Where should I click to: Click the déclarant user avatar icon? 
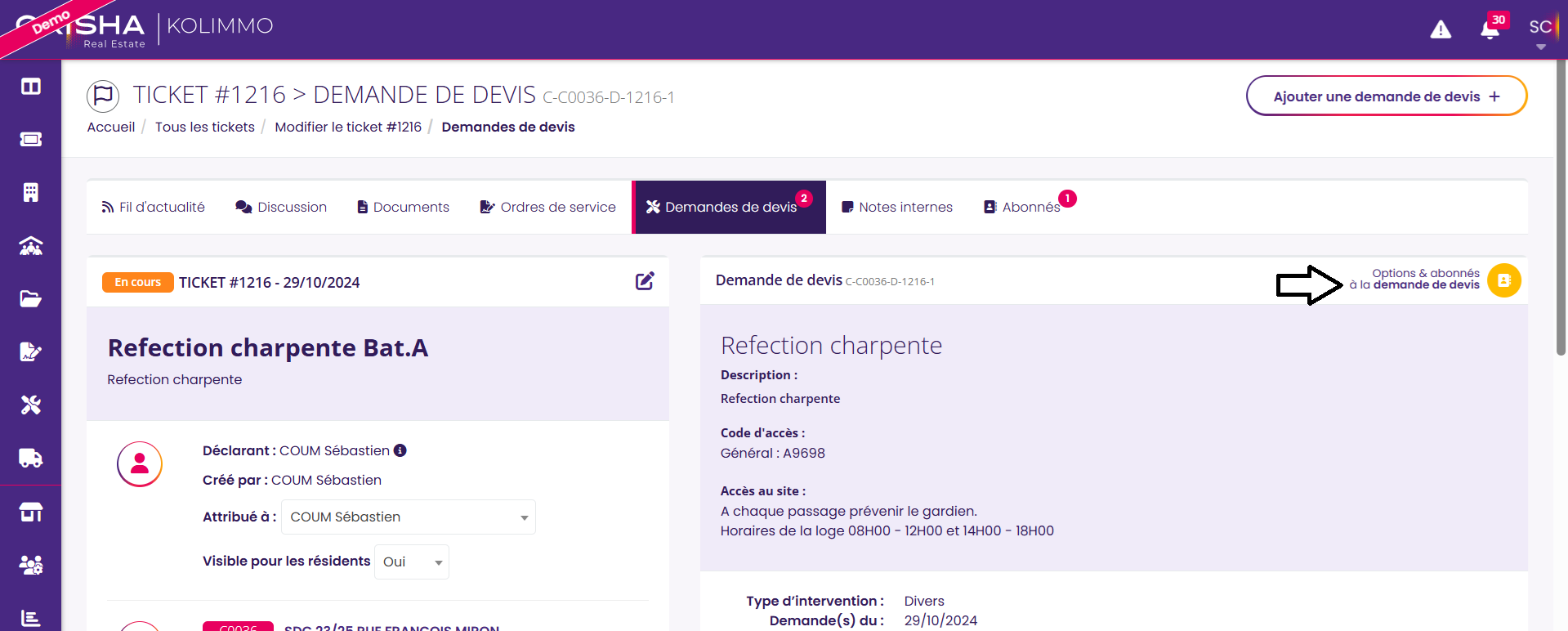point(140,464)
